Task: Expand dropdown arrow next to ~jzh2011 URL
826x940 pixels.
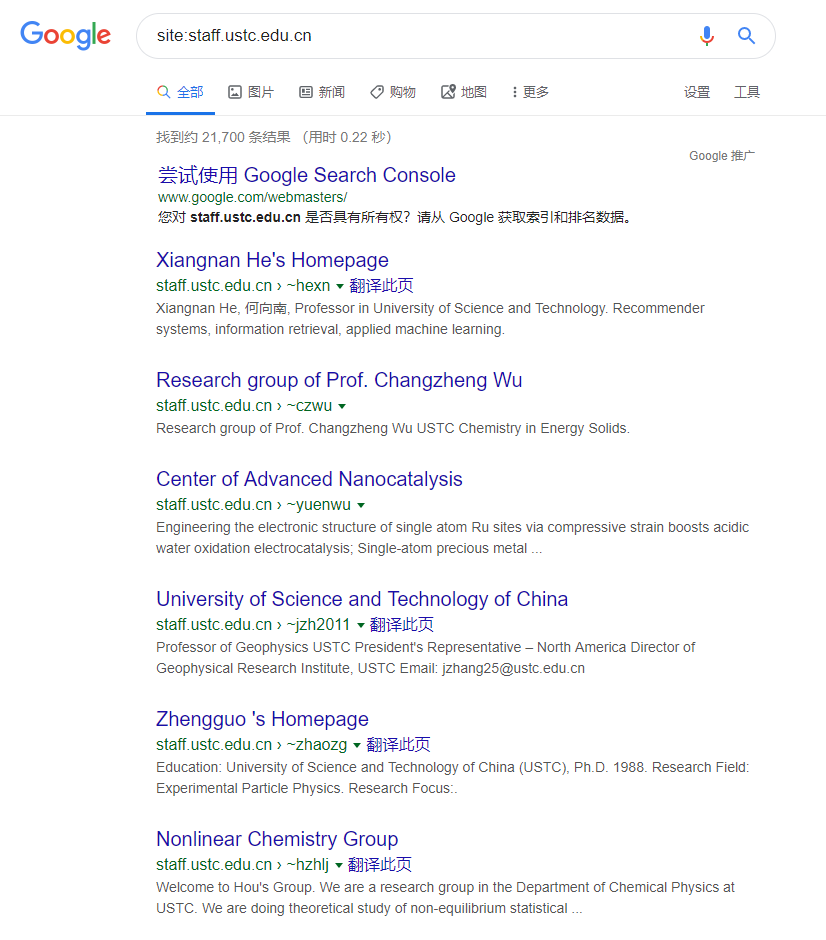Action: 361,625
